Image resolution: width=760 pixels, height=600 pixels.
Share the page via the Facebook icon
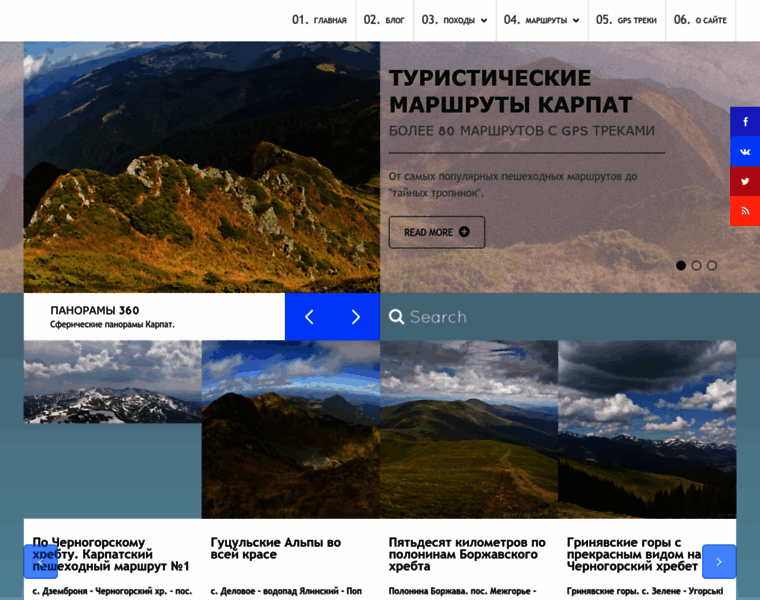[745, 122]
